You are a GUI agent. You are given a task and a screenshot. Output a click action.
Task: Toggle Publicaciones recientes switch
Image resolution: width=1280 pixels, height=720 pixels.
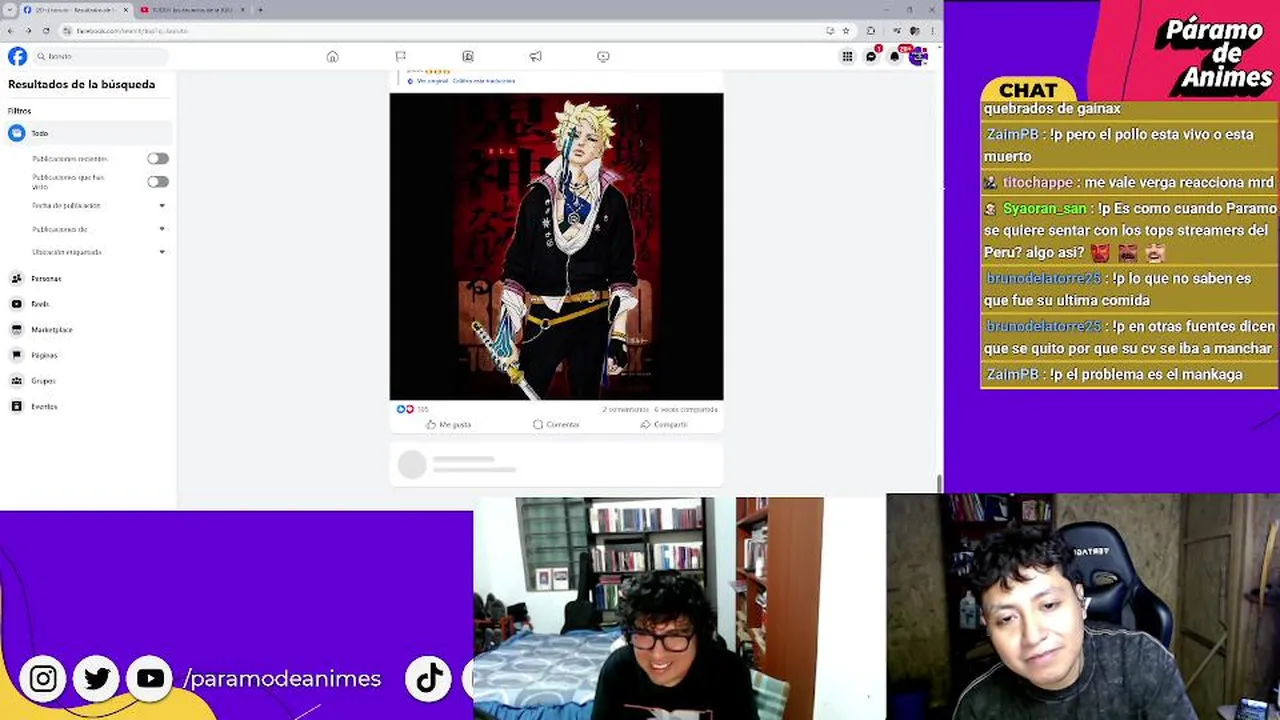158,158
